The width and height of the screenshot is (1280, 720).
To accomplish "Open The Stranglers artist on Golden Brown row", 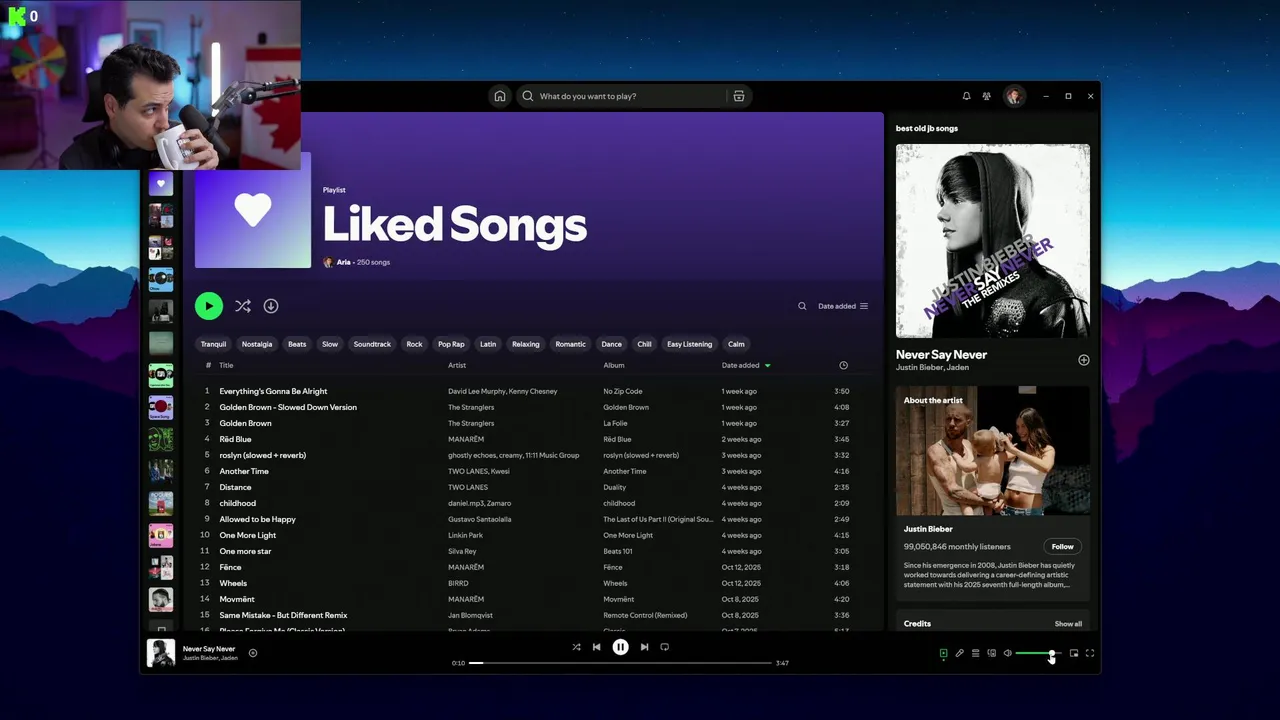I will point(471,423).
